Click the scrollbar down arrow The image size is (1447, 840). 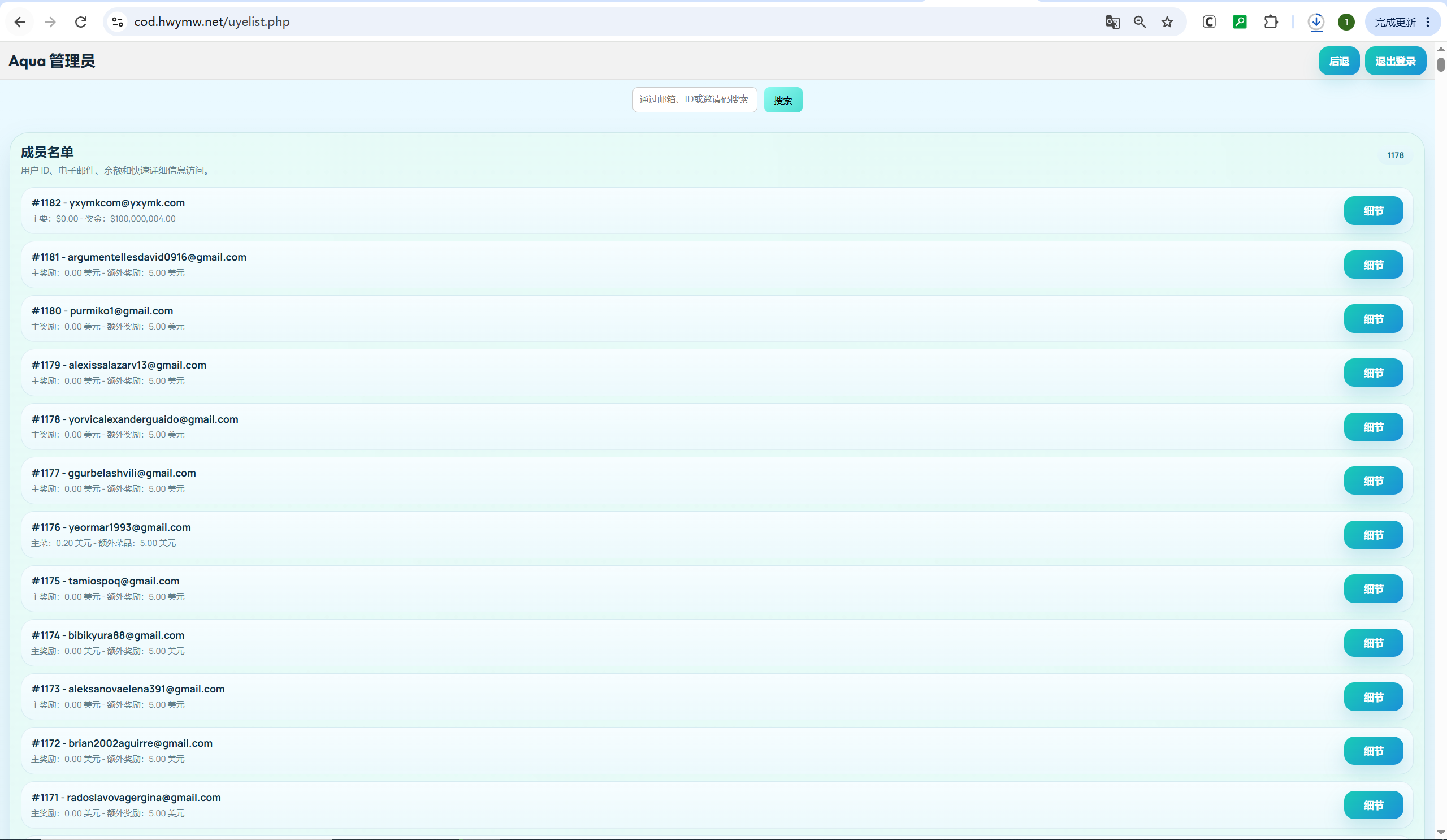[x=1441, y=833]
